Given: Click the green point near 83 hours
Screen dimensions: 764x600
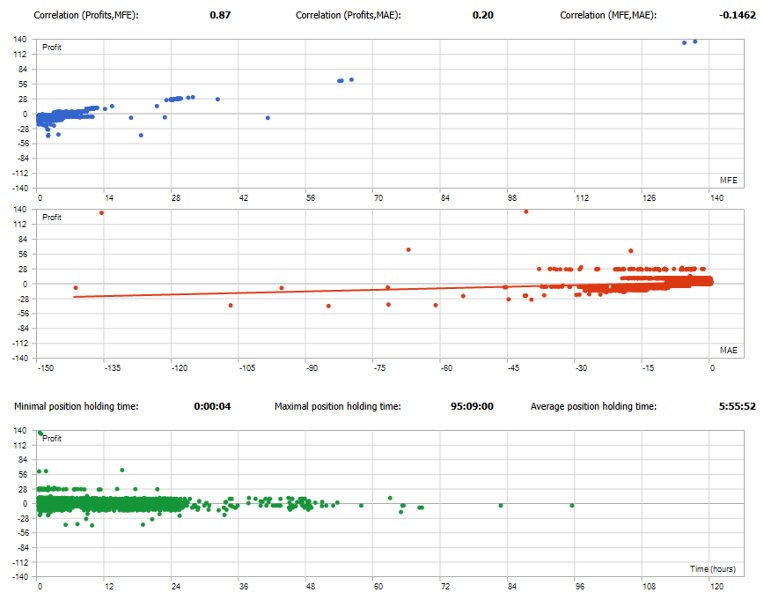Looking at the screenshot, I should point(500,505).
